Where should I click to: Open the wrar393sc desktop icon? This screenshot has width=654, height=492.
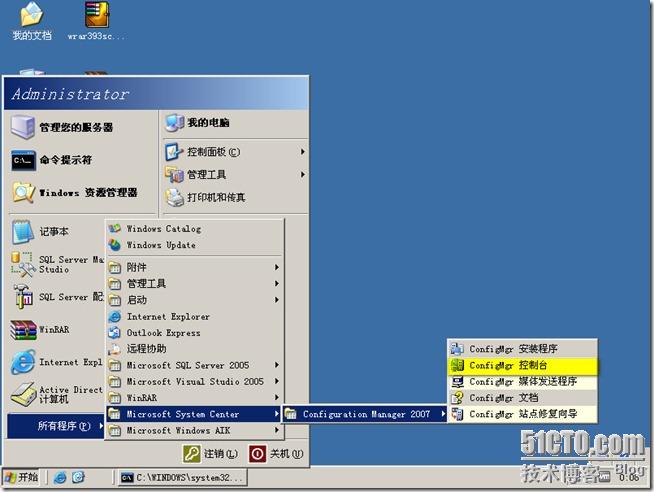pos(97,21)
